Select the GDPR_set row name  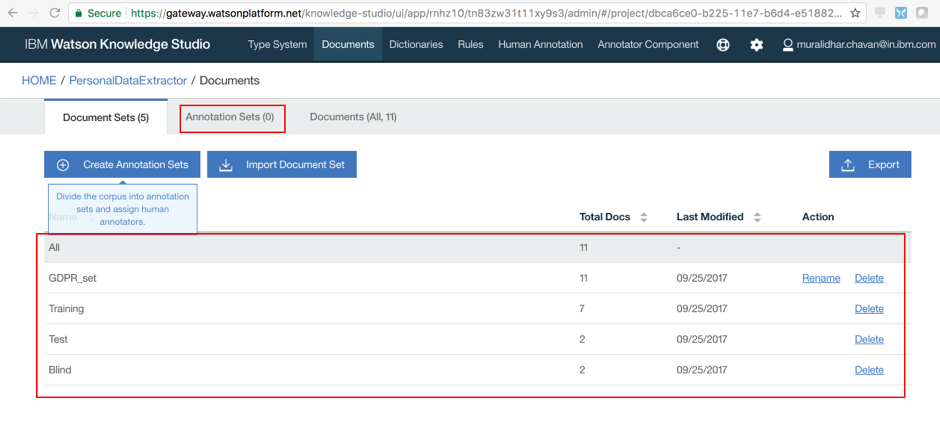click(73, 278)
